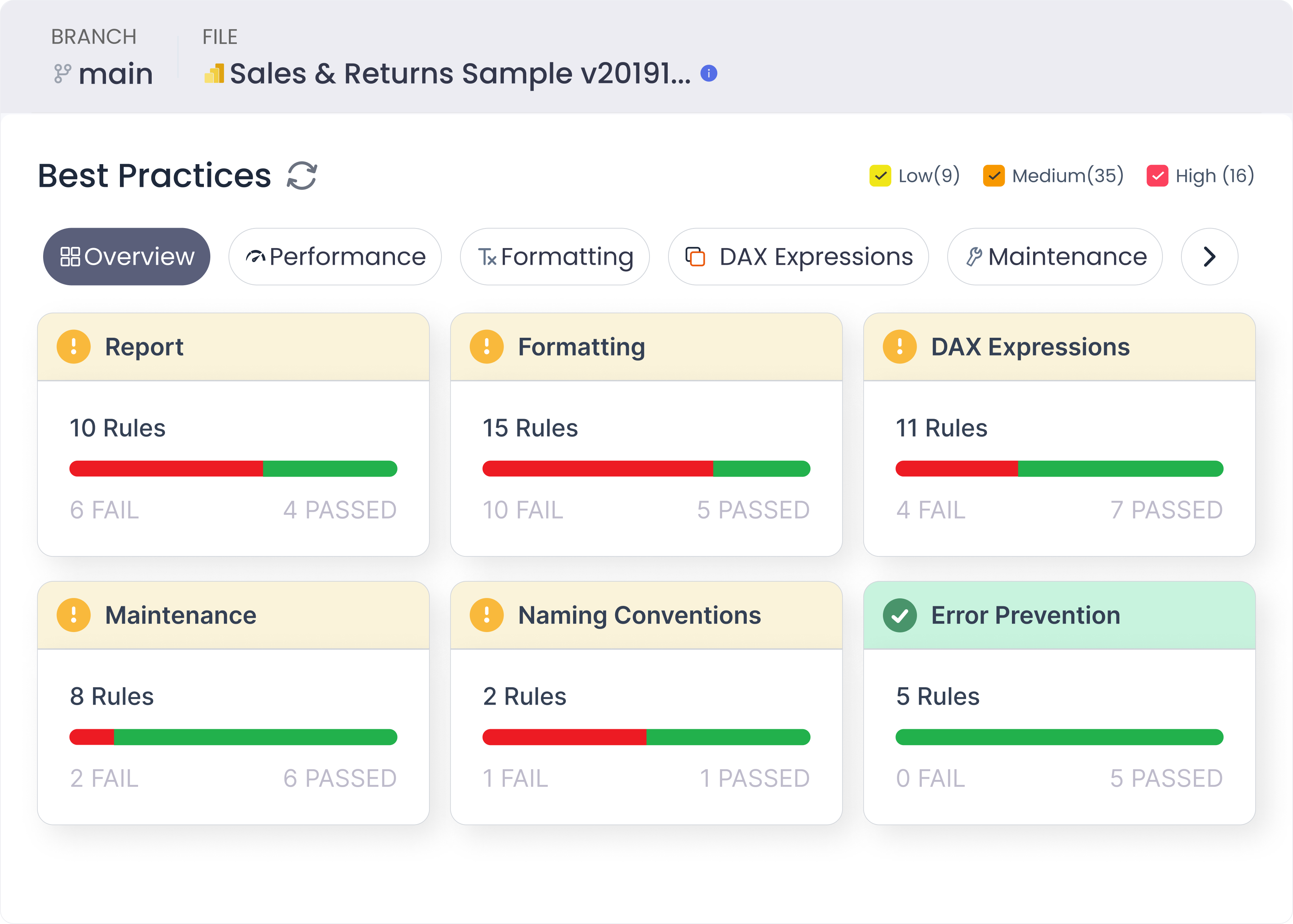Disable the High (16) severity filter
The height and width of the screenshot is (924, 1293).
[x=1157, y=176]
